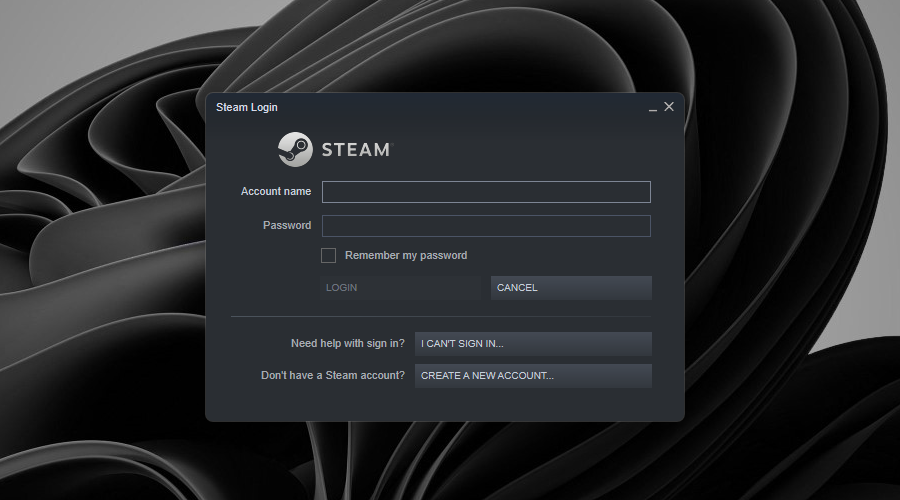Focus the Account name input field
Viewport: 900px width, 500px height.
click(x=486, y=192)
